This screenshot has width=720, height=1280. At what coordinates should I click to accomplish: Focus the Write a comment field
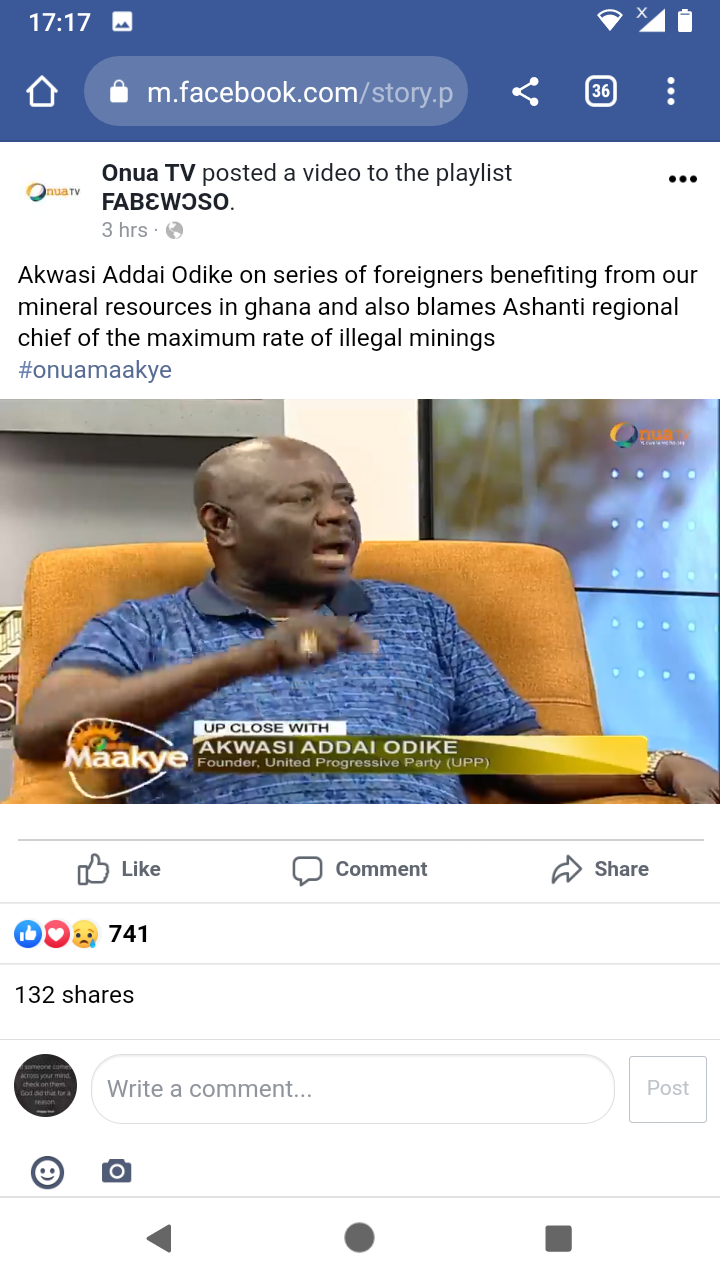coord(353,1089)
